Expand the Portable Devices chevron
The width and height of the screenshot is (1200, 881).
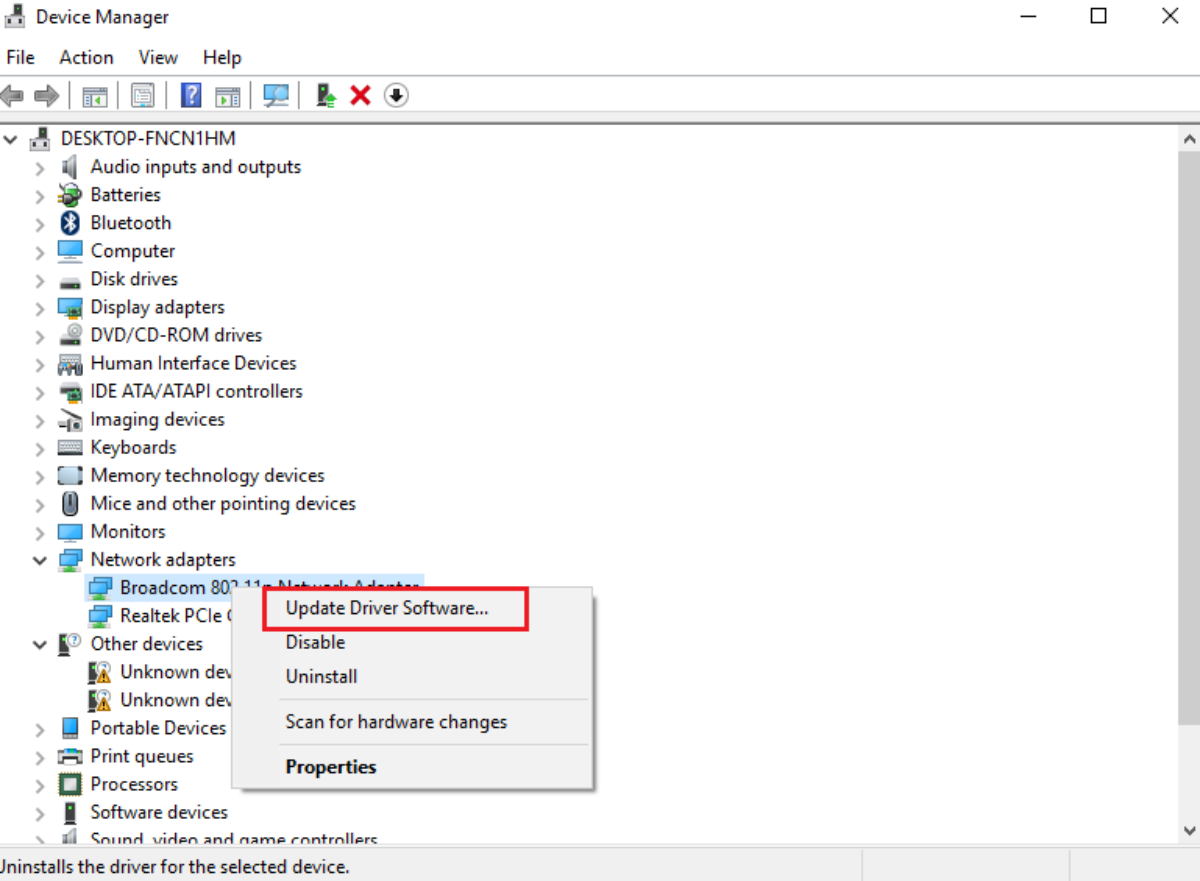(x=40, y=728)
